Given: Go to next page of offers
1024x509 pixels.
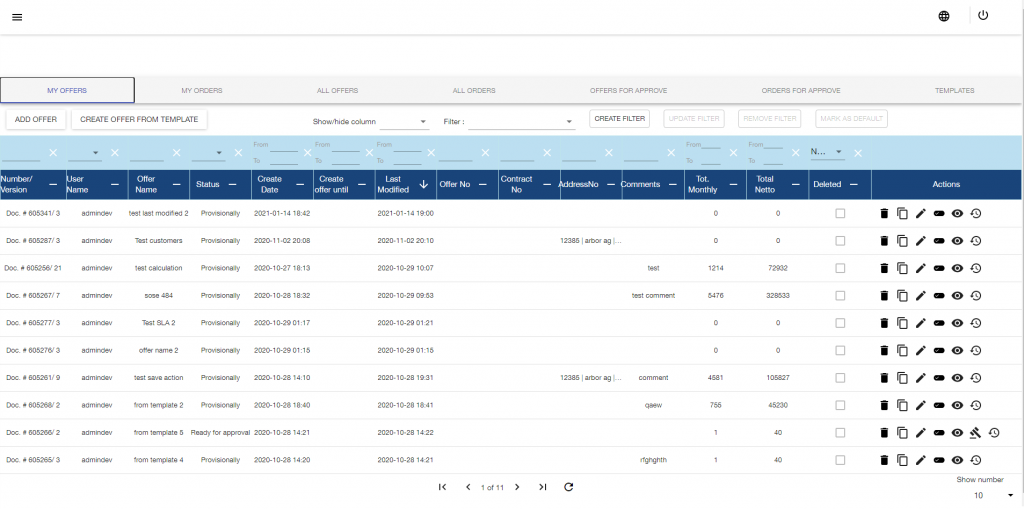Looking at the screenshot, I should click(x=517, y=487).
